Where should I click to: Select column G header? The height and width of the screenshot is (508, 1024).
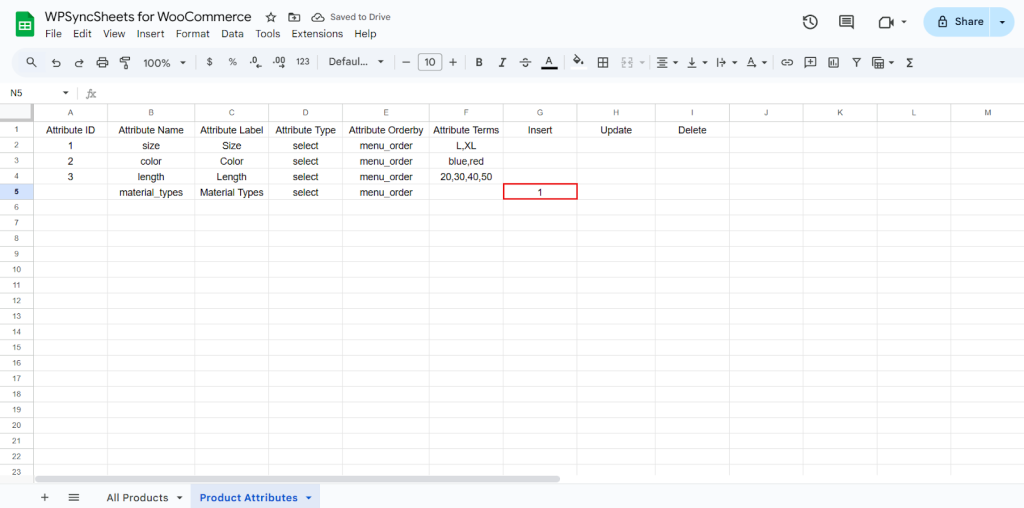(540, 112)
